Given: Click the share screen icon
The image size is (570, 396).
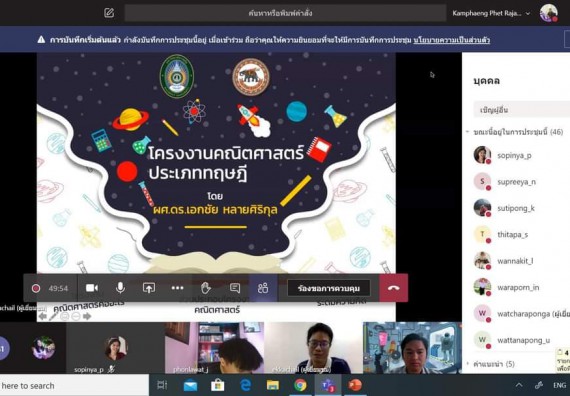Looking at the screenshot, I should (x=149, y=288).
